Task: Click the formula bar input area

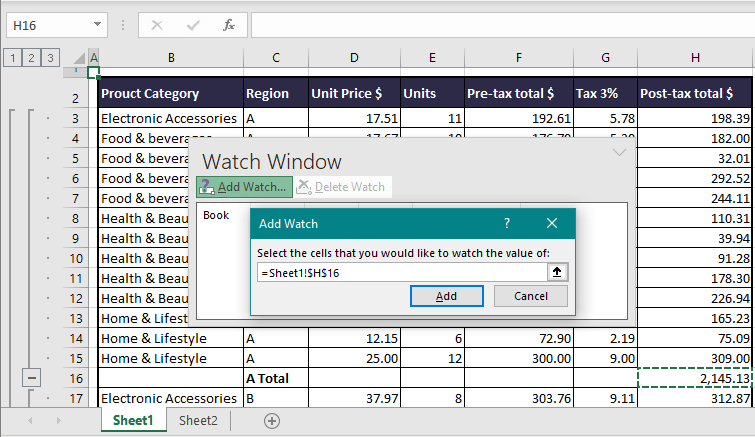Action: (x=503, y=25)
